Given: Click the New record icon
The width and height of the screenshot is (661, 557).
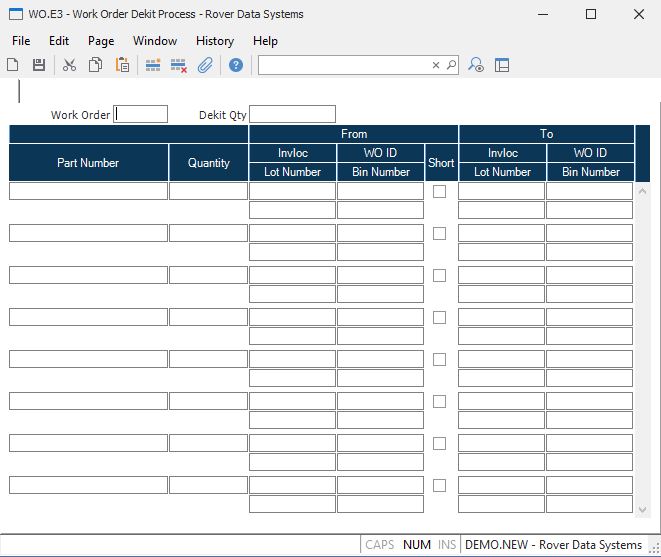Looking at the screenshot, I should tap(13, 65).
